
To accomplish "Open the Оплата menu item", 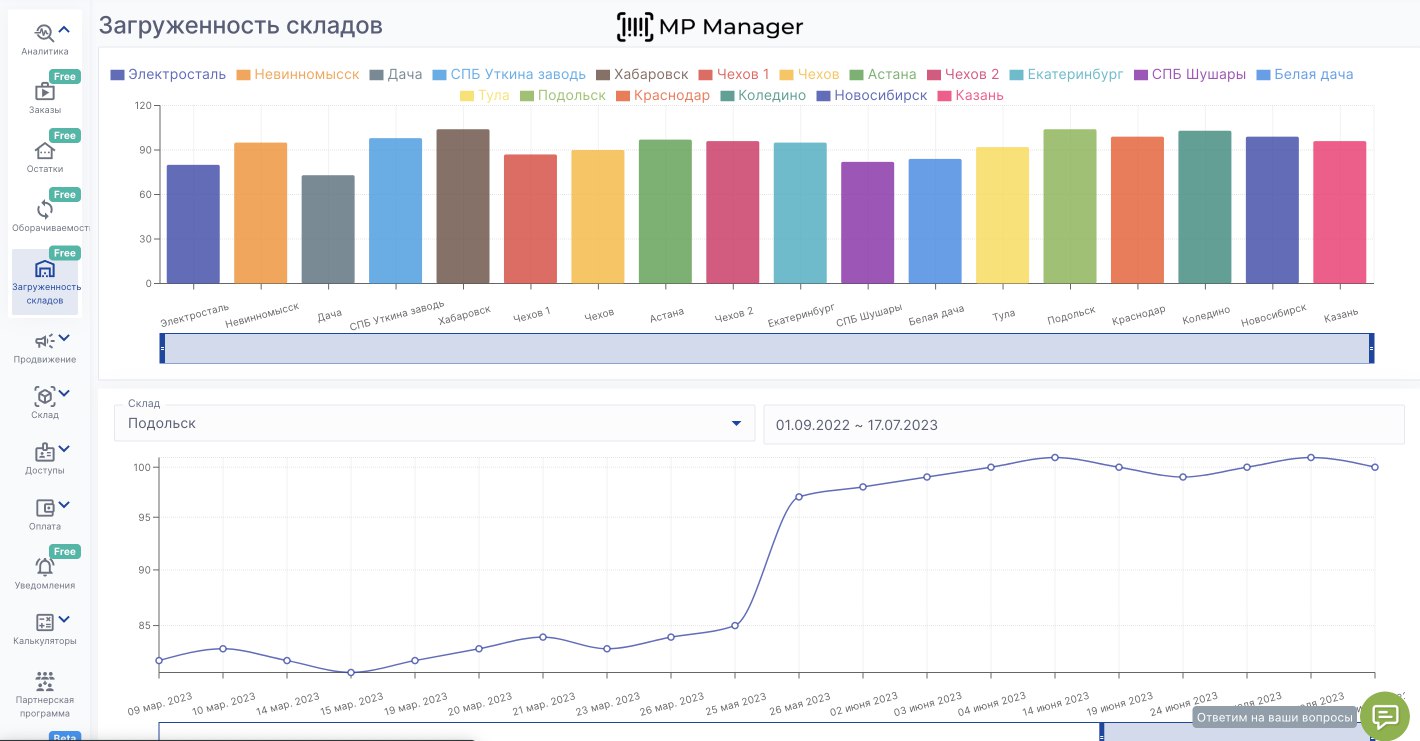I will pos(44,508).
